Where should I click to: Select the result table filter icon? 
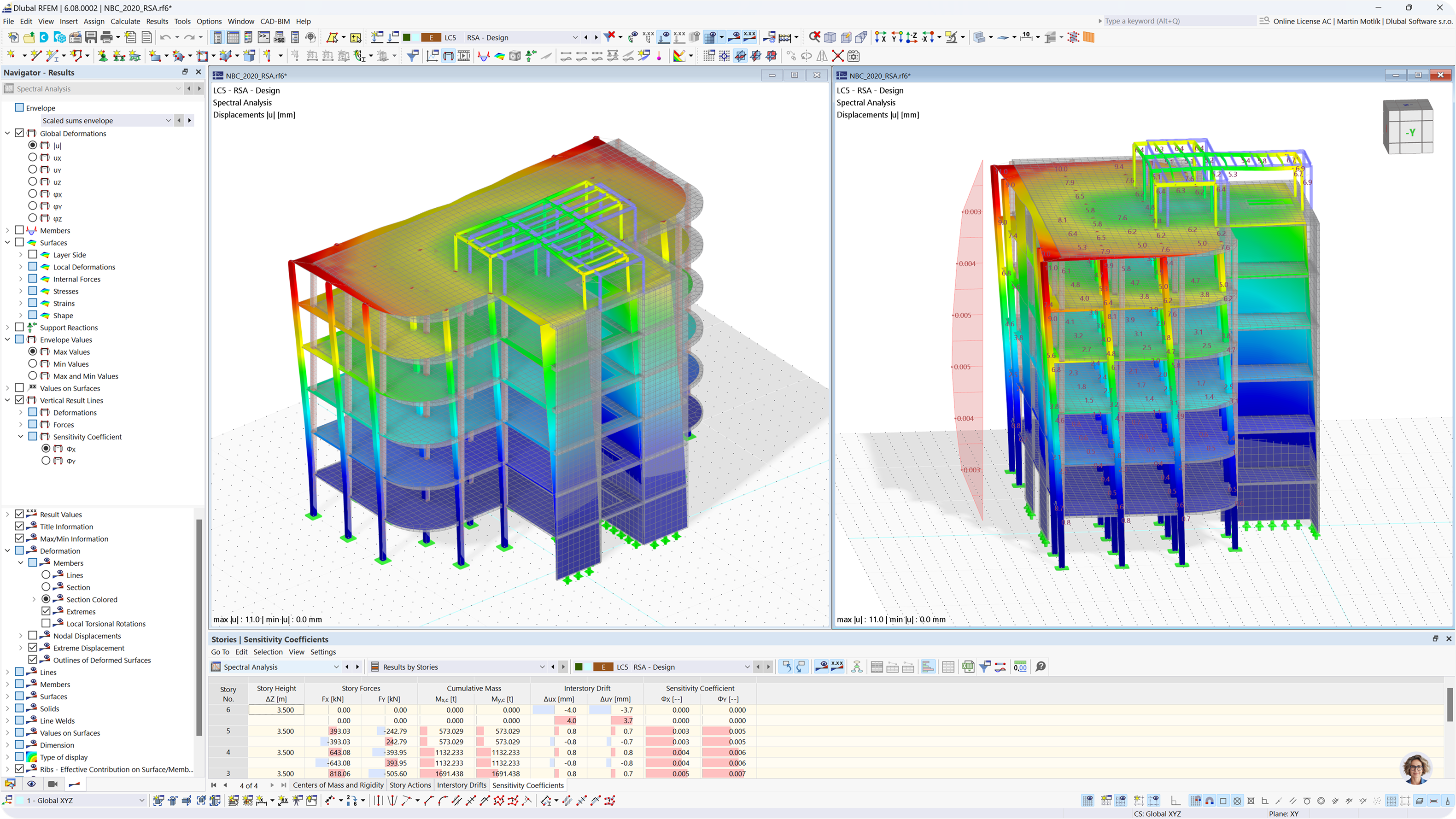(x=985, y=667)
